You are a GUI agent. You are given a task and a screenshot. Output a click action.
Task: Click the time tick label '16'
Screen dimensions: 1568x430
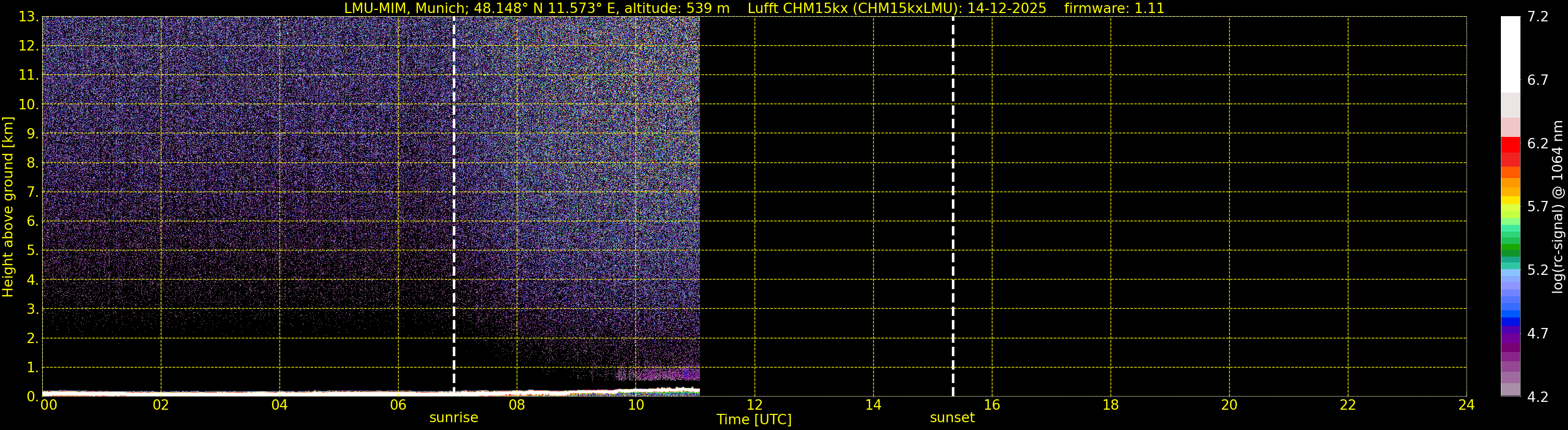point(991,405)
